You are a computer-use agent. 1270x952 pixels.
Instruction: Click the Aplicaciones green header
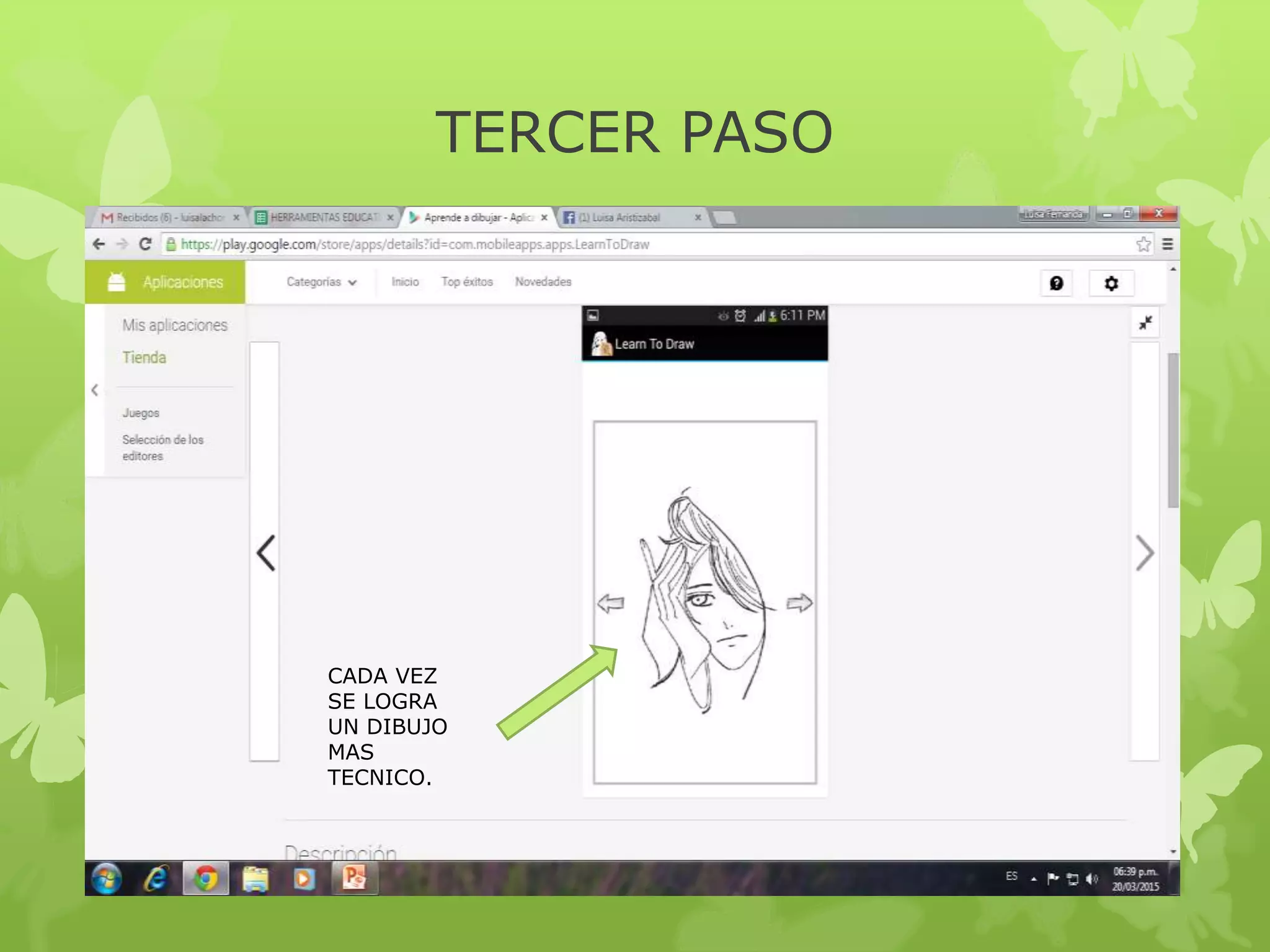point(165,282)
